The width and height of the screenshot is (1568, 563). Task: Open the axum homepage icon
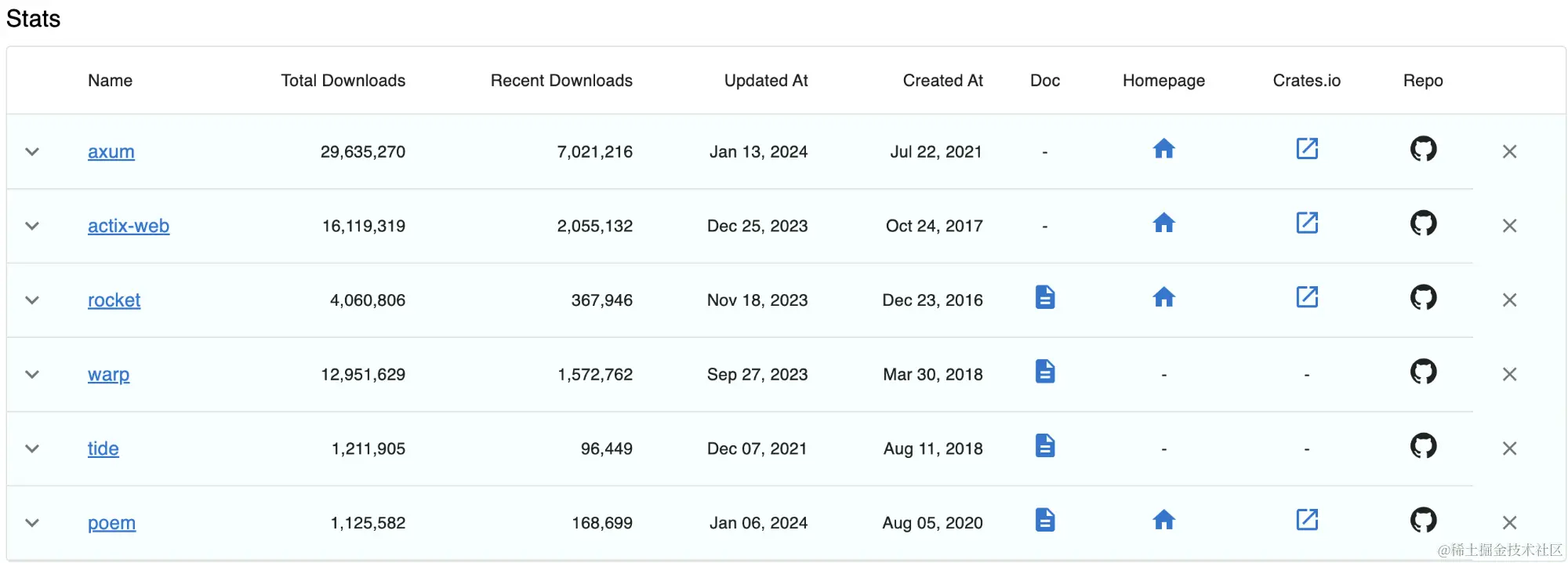(1163, 149)
